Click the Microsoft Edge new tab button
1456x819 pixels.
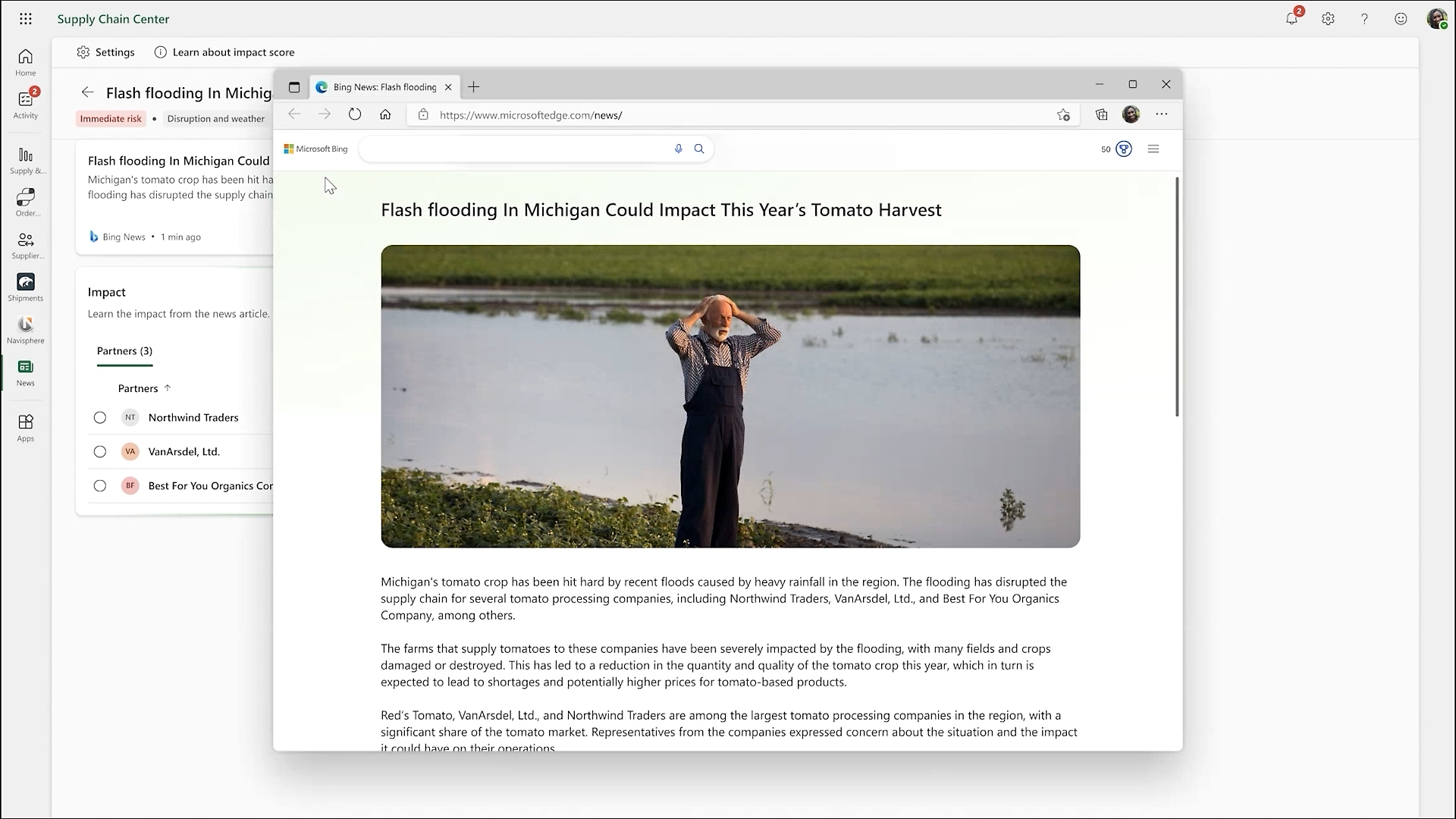473,86
